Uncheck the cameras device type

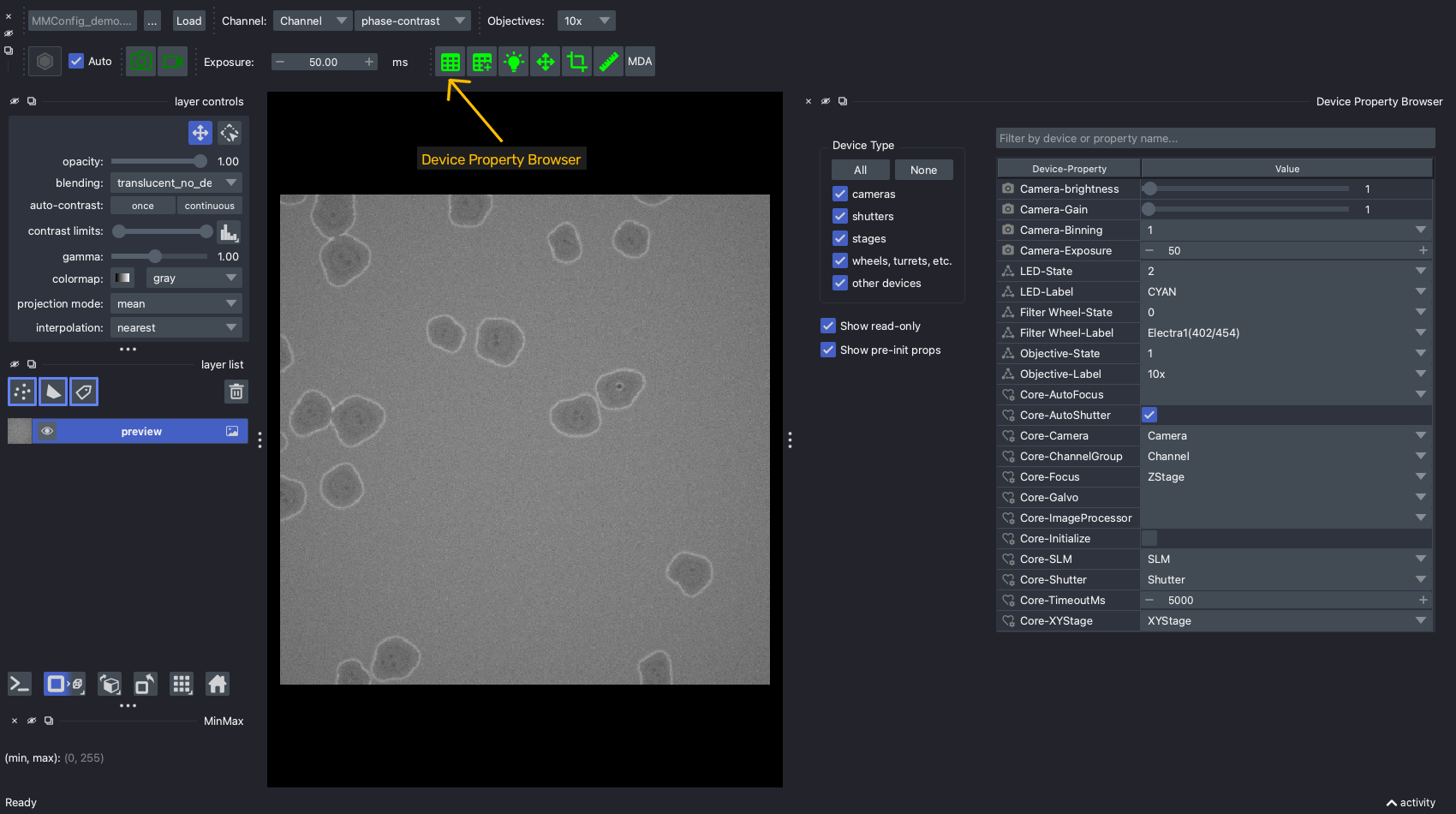pyautogui.click(x=840, y=194)
